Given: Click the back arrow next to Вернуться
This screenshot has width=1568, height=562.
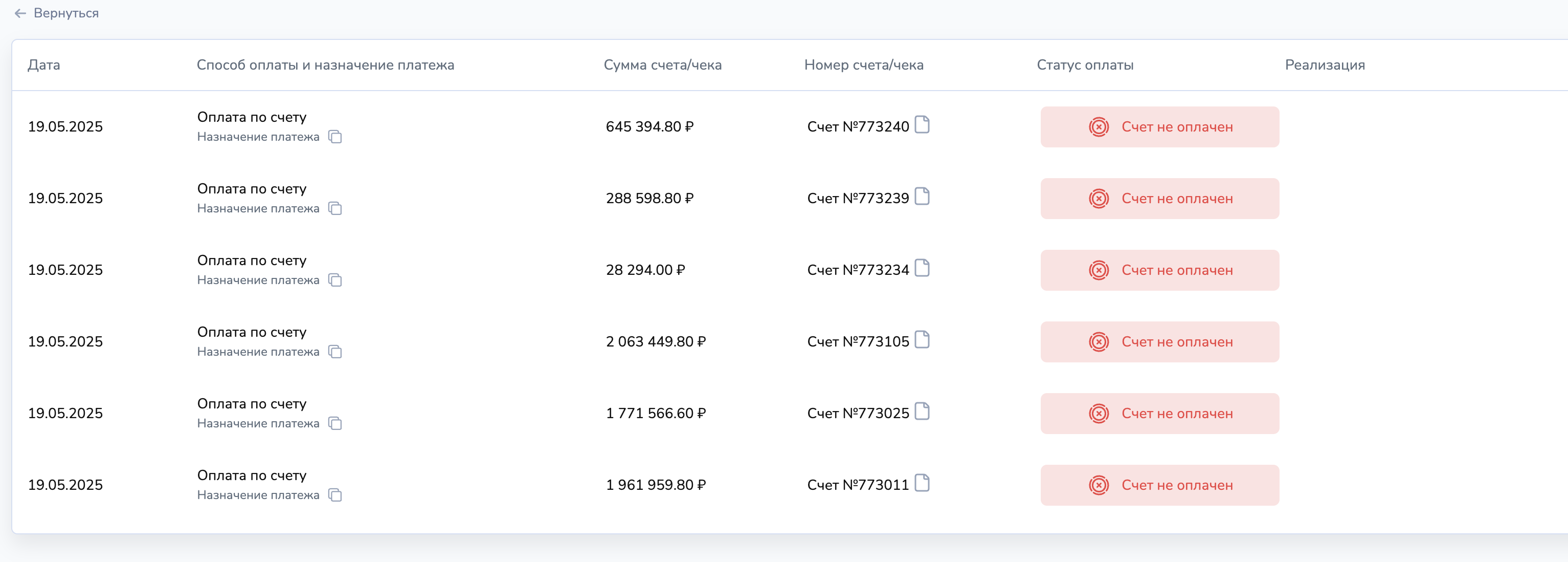Looking at the screenshot, I should [x=20, y=13].
